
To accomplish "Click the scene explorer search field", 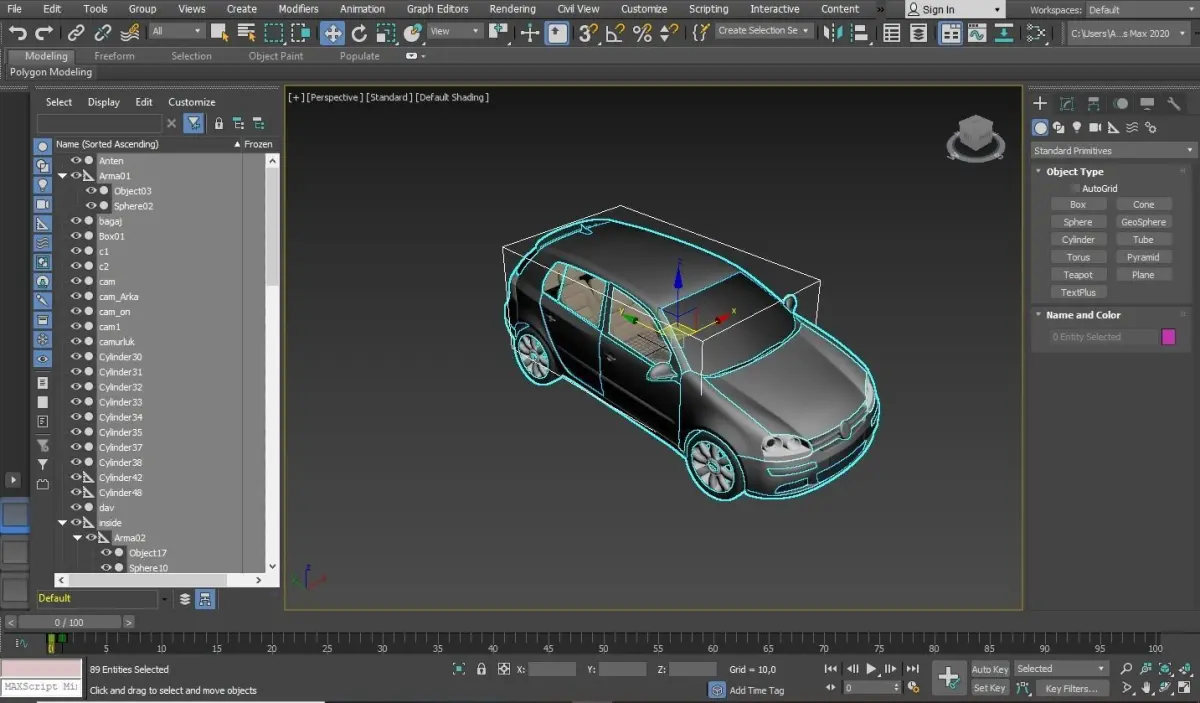I will tap(98, 123).
